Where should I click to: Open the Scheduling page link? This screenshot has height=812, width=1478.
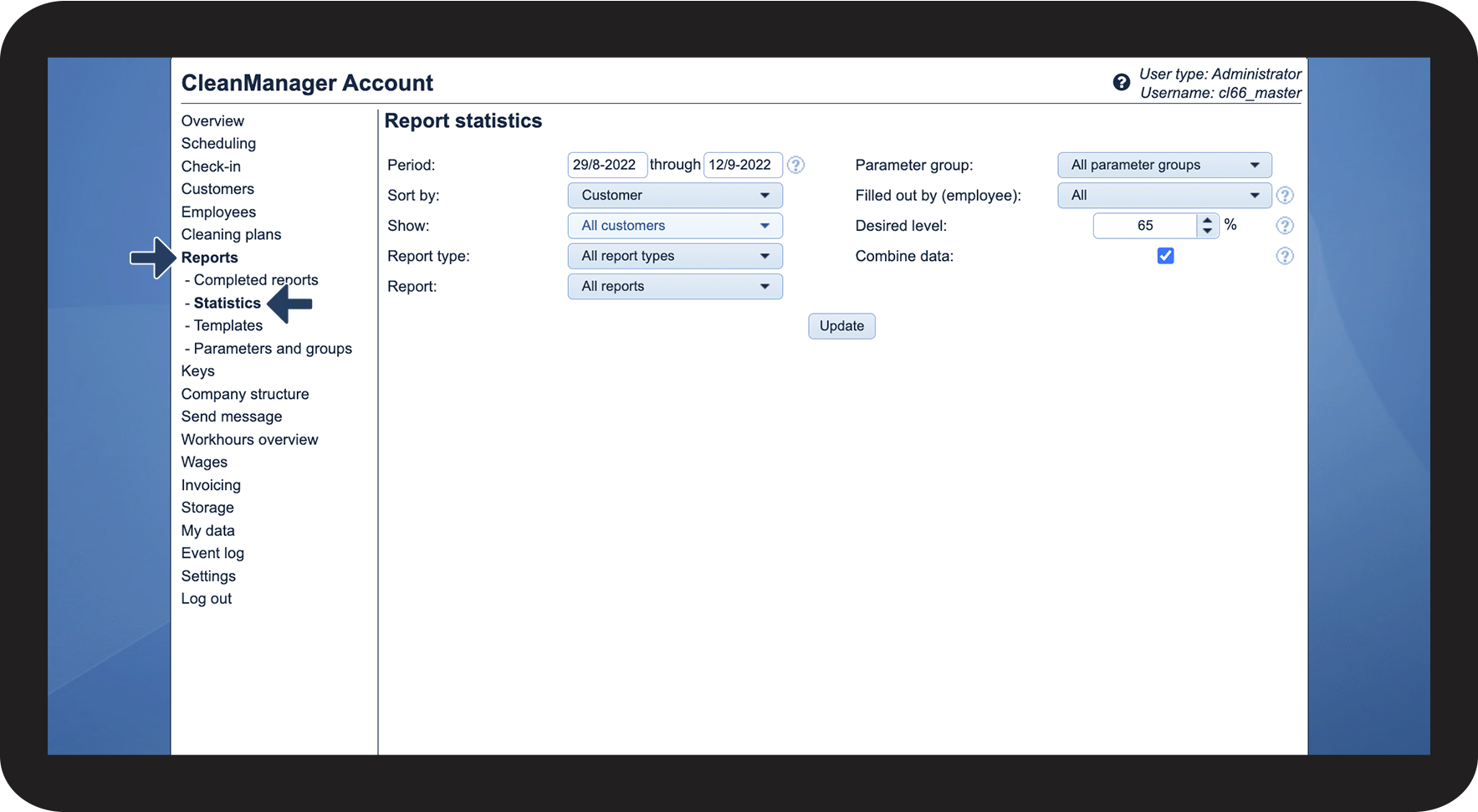(x=218, y=144)
